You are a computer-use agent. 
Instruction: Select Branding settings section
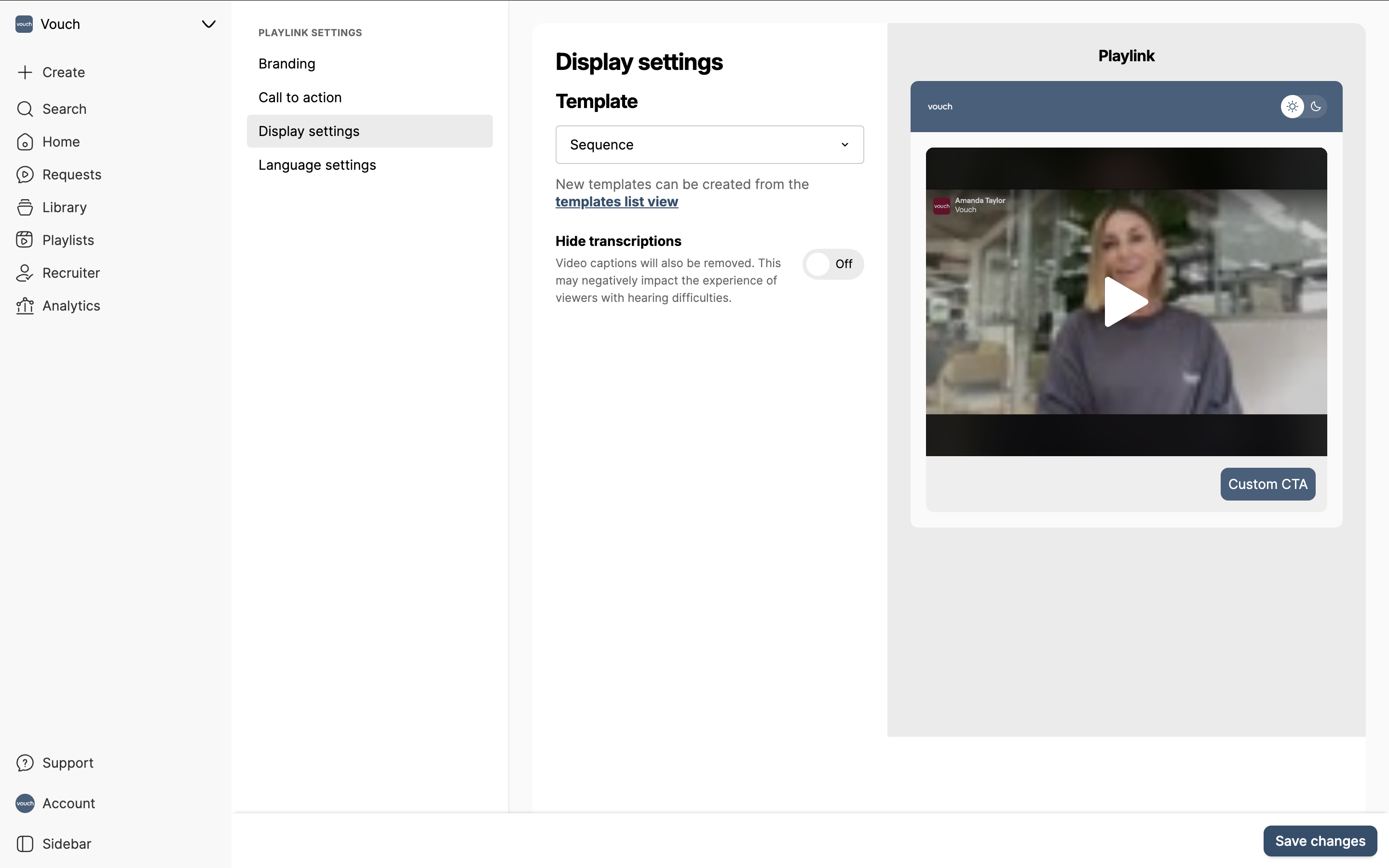click(369, 64)
